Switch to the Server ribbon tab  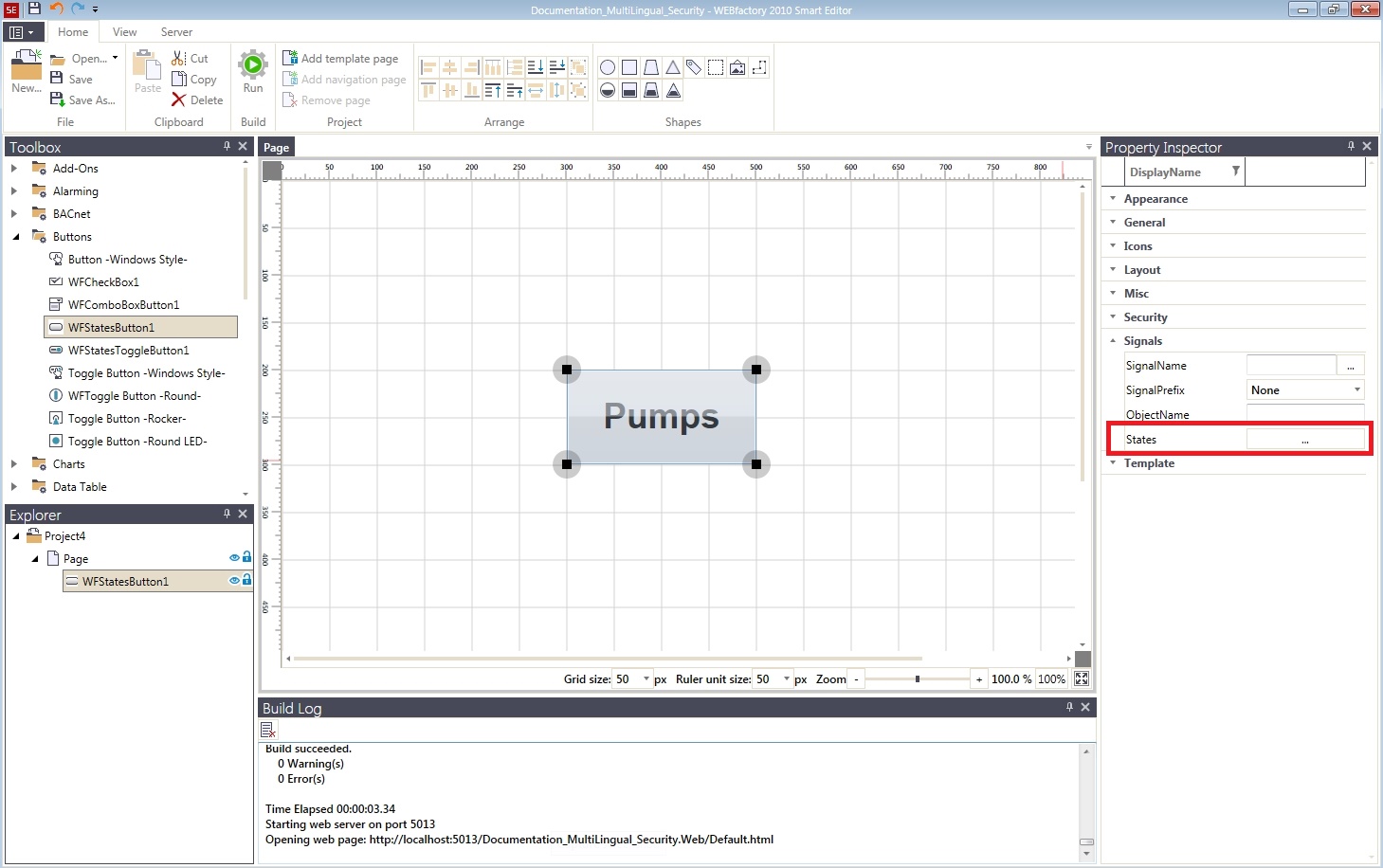coord(175,31)
